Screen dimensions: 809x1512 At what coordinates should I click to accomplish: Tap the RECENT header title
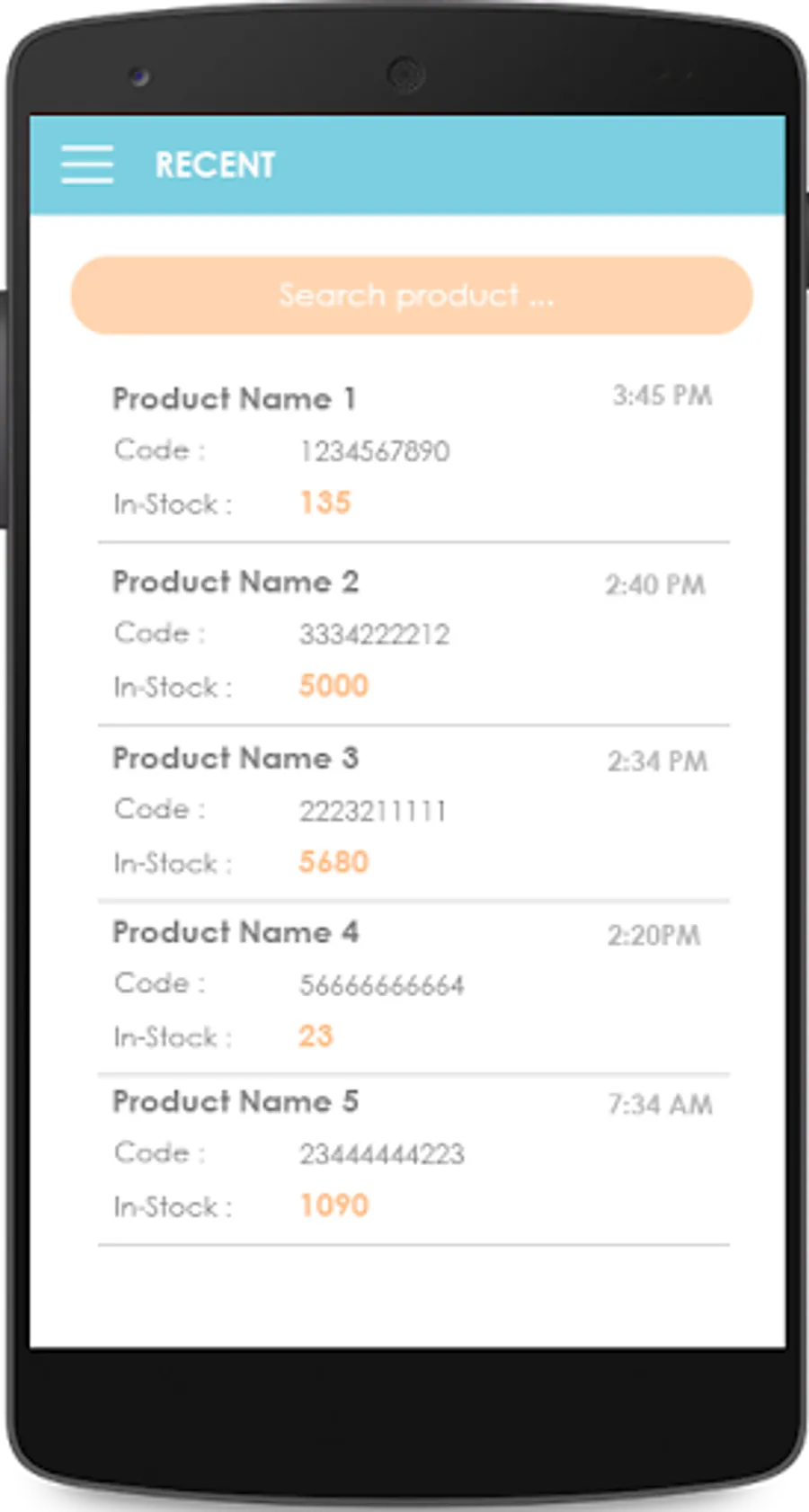(215, 165)
